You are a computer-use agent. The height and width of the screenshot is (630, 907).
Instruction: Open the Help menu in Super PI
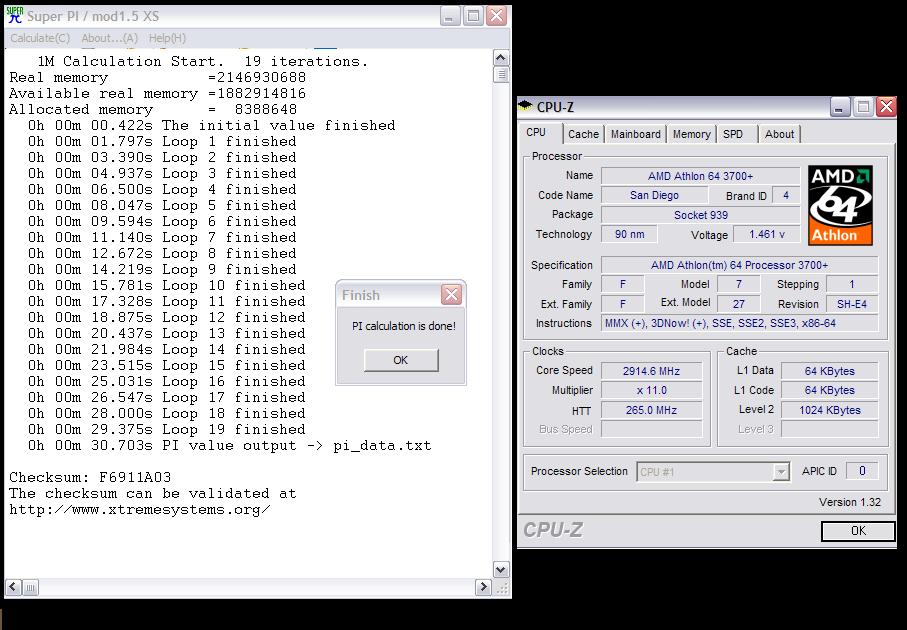click(x=167, y=38)
